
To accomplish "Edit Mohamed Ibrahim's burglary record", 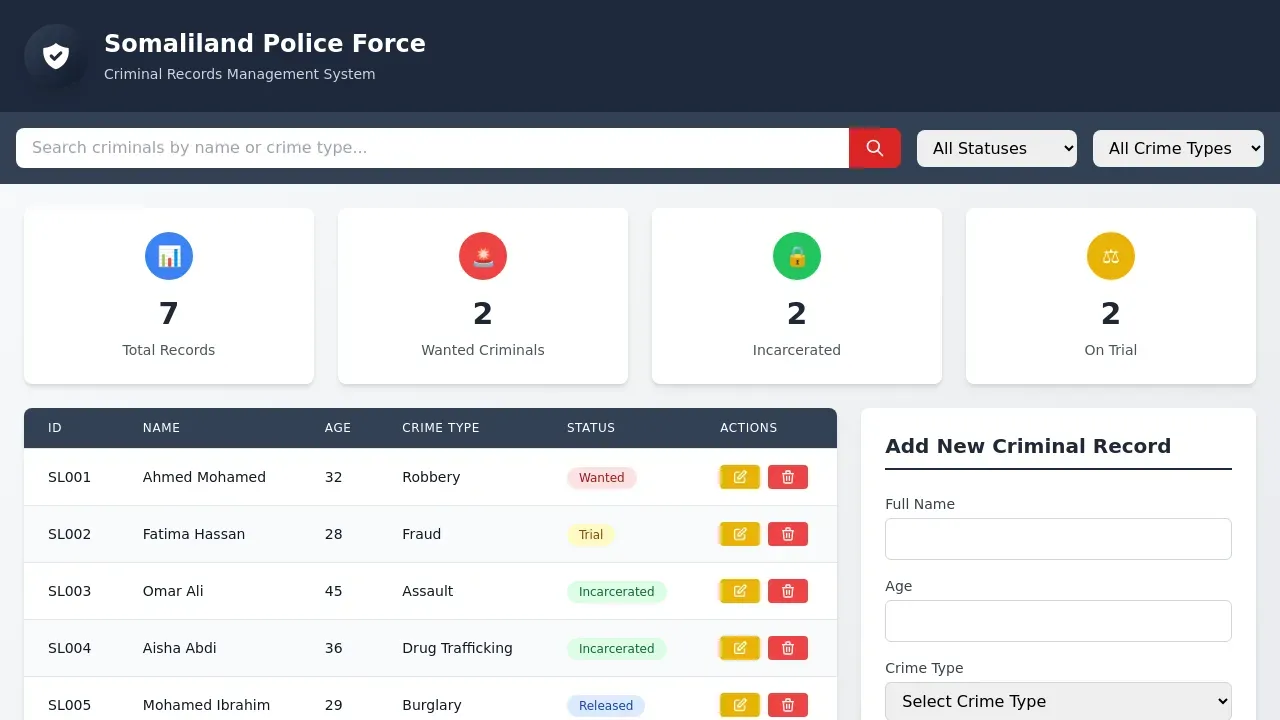I will (x=739, y=705).
